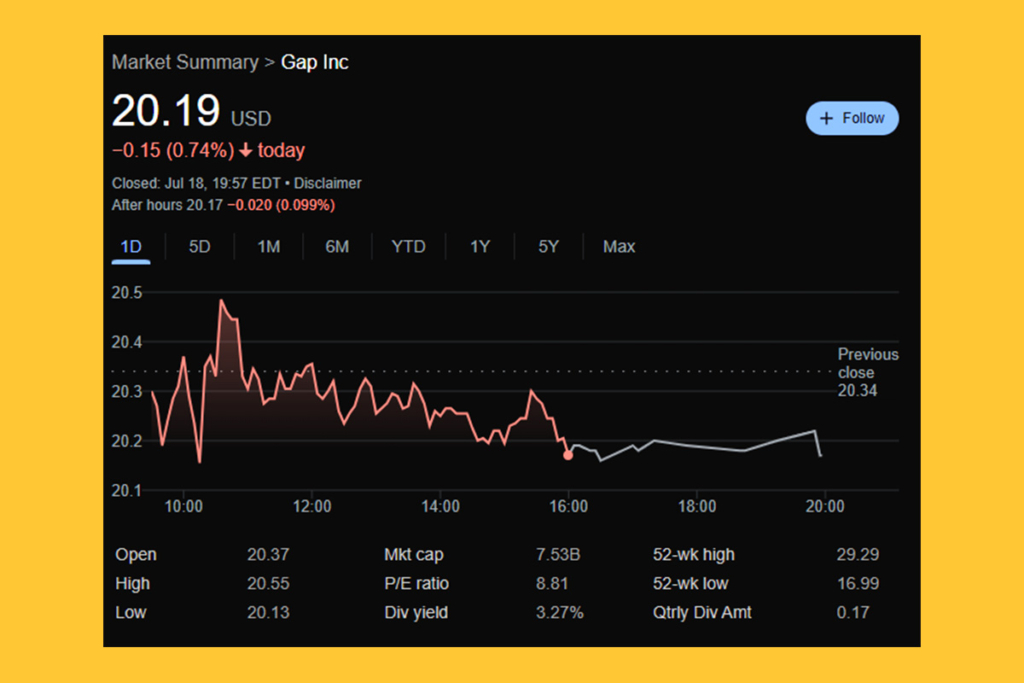Open the Disclaimer link
This screenshot has height=683, width=1024.
coord(329,184)
